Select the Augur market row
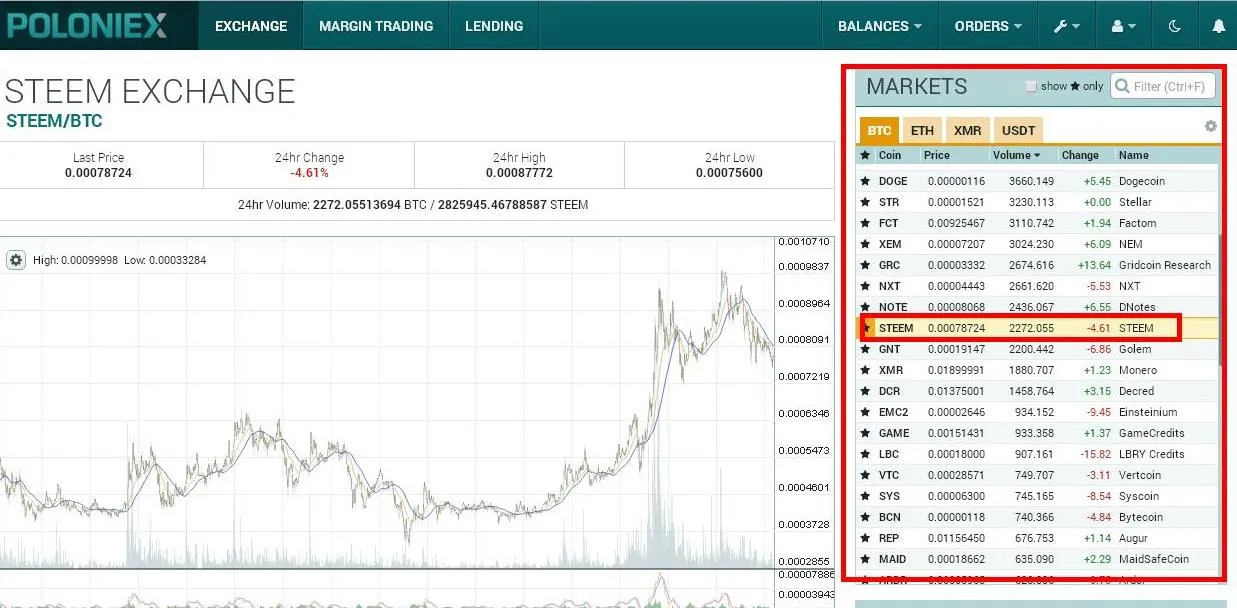 click(1038, 538)
